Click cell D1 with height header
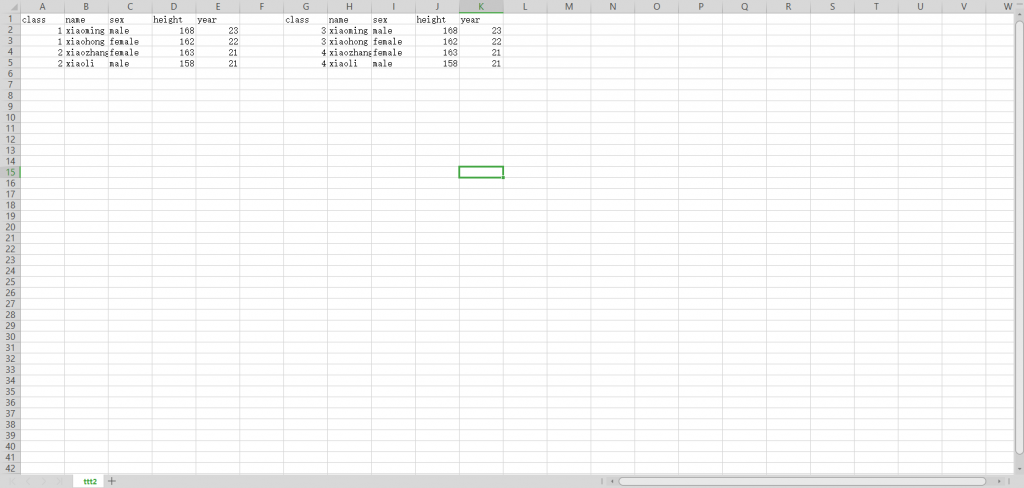 pyautogui.click(x=174, y=19)
